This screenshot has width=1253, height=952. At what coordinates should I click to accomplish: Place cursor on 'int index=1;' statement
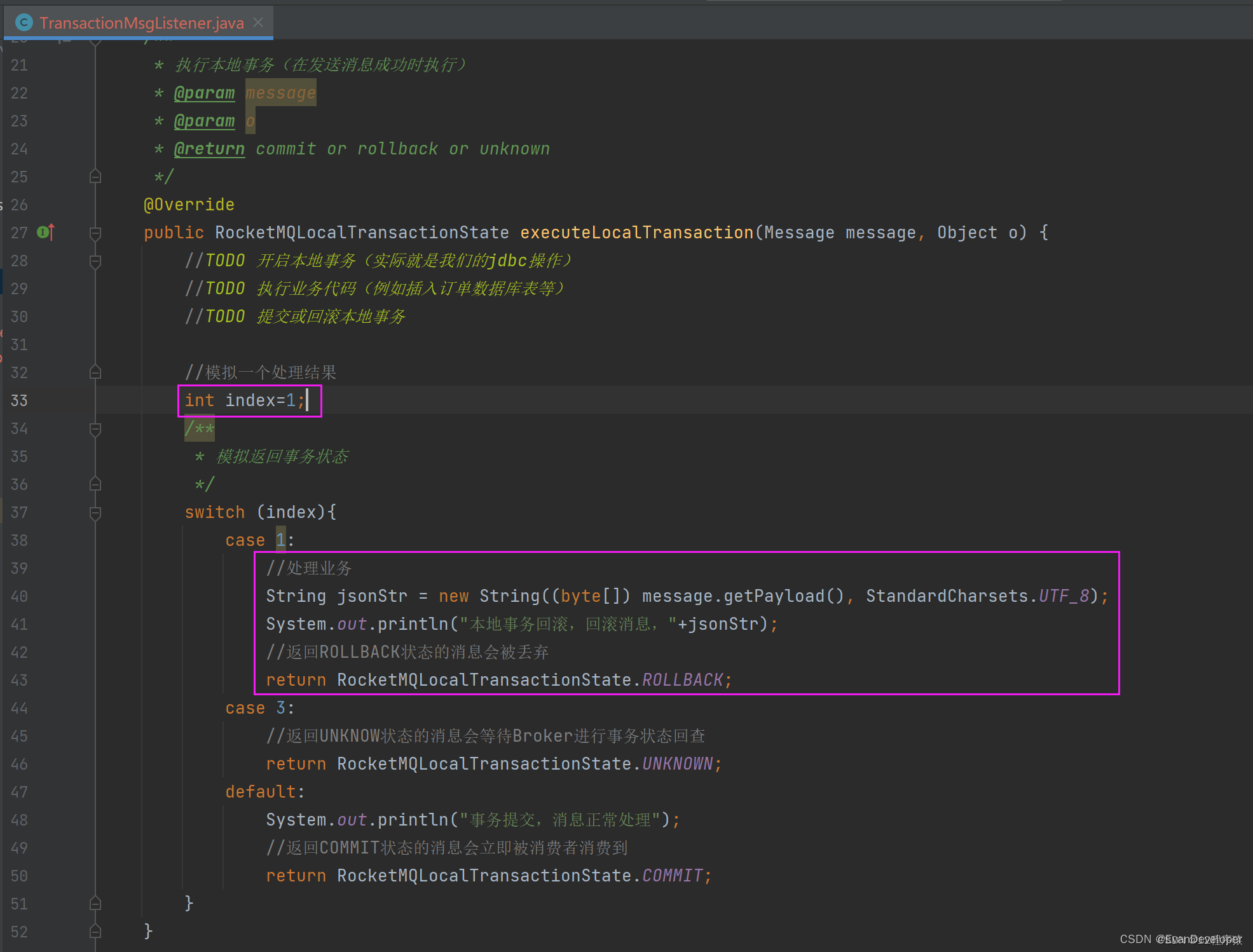pos(245,400)
